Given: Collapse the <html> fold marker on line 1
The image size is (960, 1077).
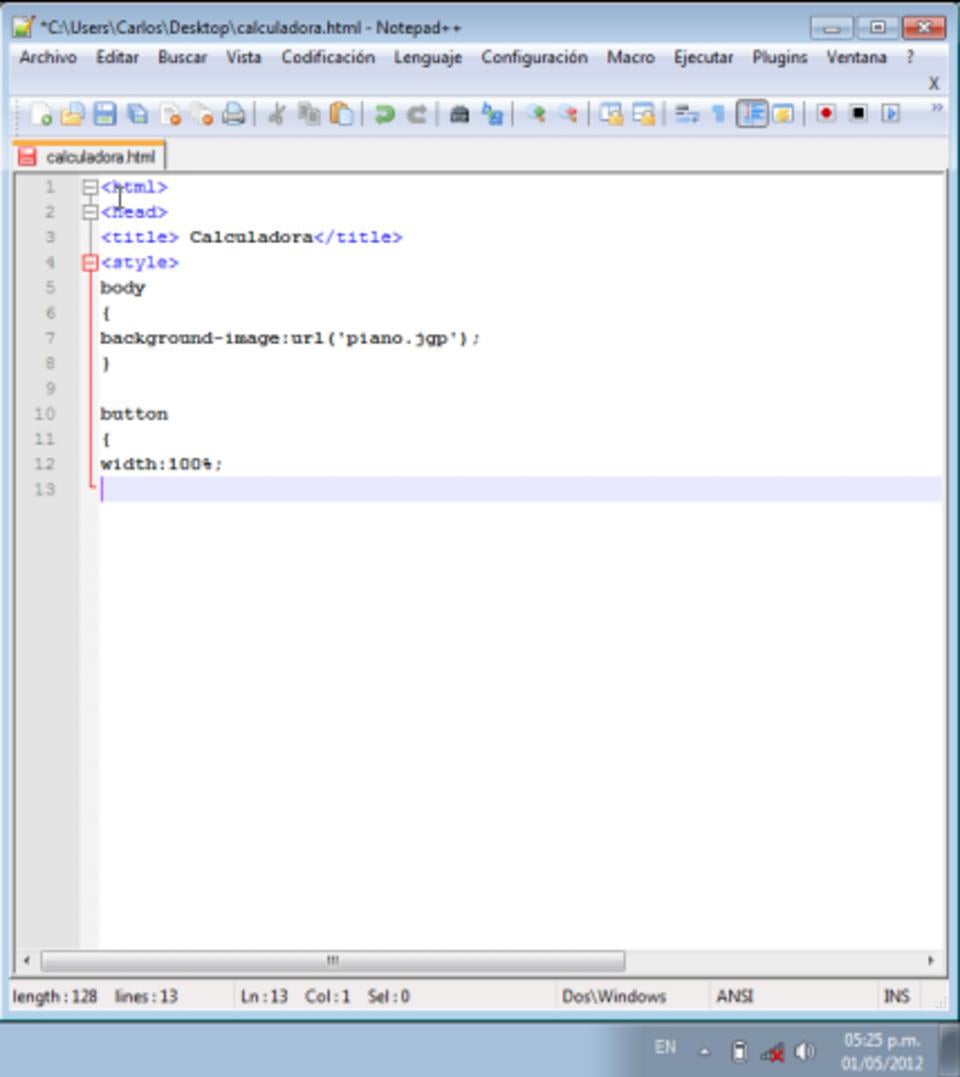Looking at the screenshot, I should click(x=90, y=187).
